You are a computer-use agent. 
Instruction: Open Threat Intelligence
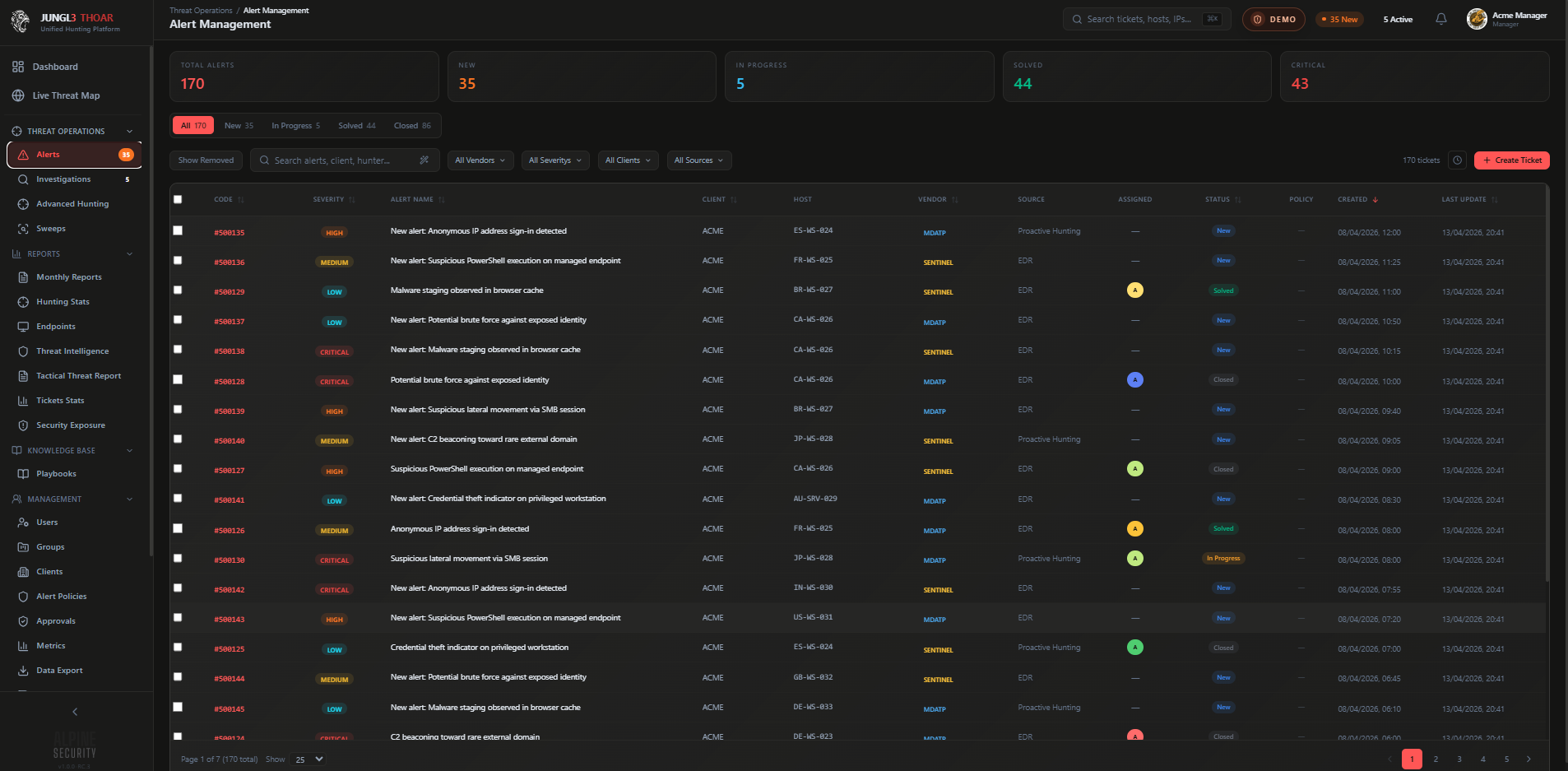(x=74, y=351)
